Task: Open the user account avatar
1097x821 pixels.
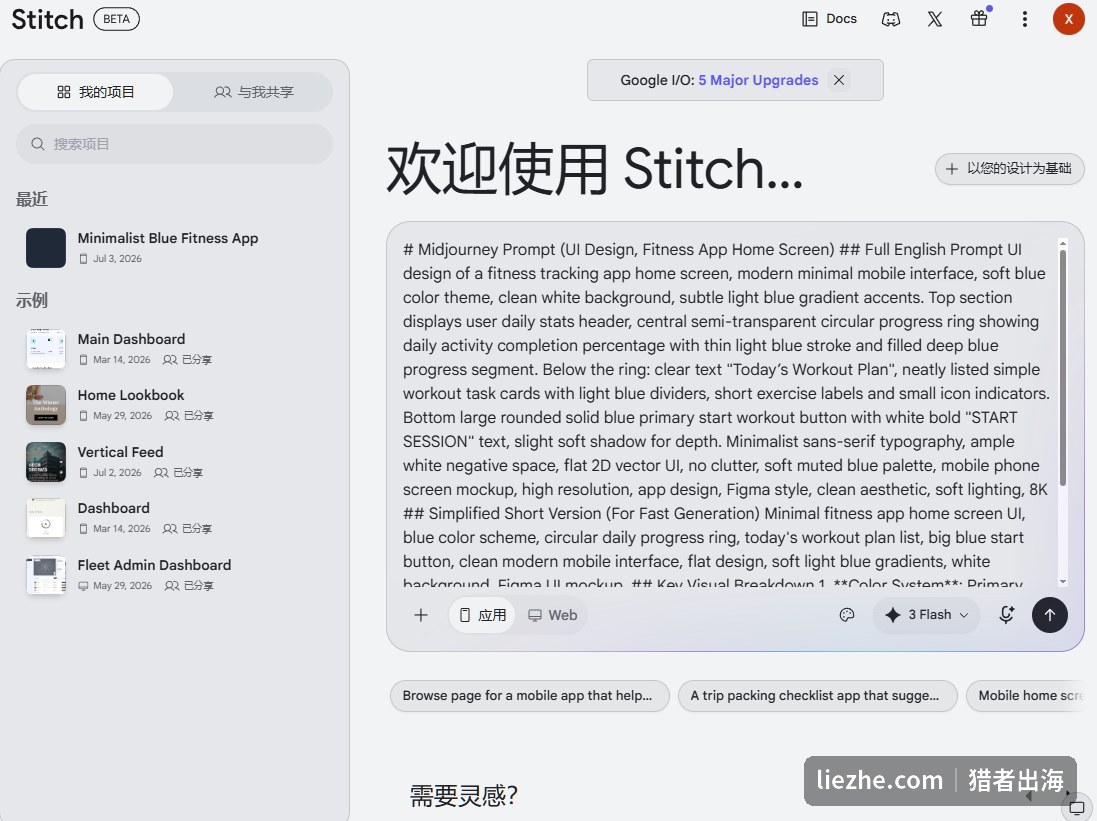Action: 1068,19
